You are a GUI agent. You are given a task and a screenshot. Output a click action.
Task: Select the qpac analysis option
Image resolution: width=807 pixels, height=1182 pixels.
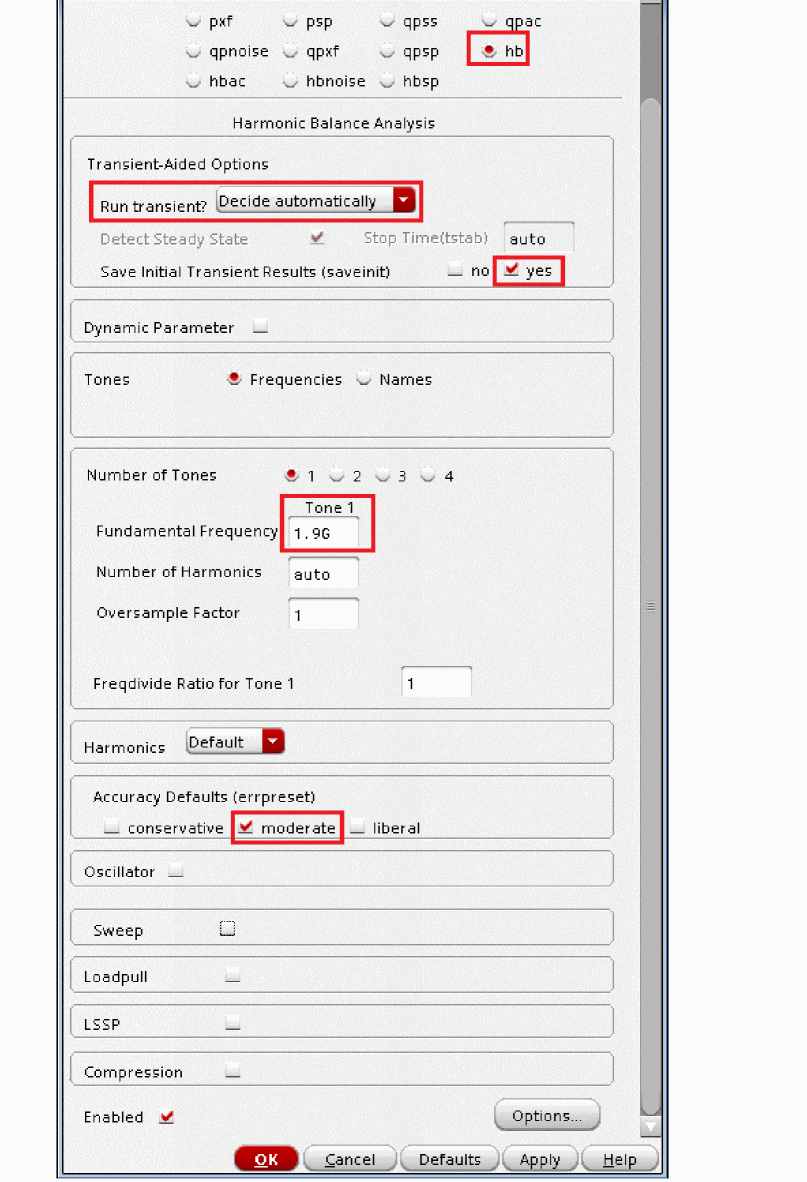[489, 20]
